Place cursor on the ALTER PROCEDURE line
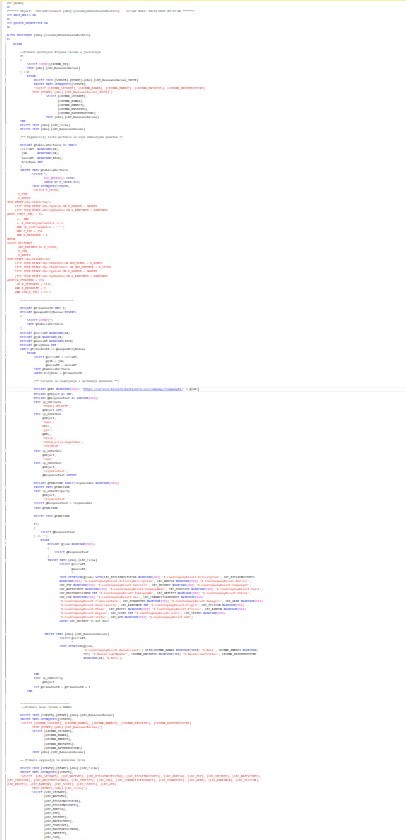 pos(49,35)
